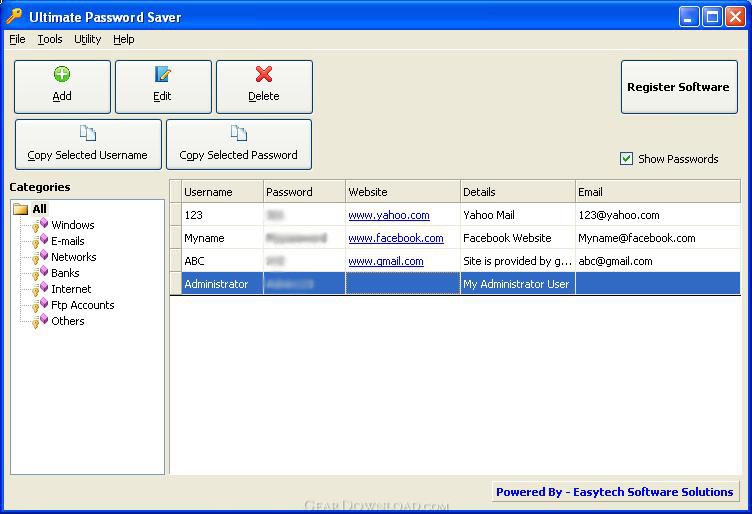Click the row selector left of Administrator
Image resolution: width=752 pixels, height=514 pixels.
(x=176, y=284)
